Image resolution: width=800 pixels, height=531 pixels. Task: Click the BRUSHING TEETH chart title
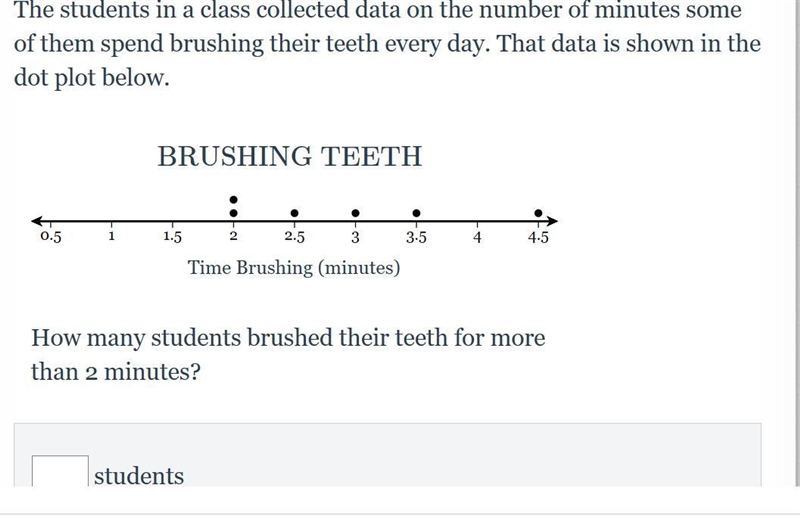pos(290,156)
